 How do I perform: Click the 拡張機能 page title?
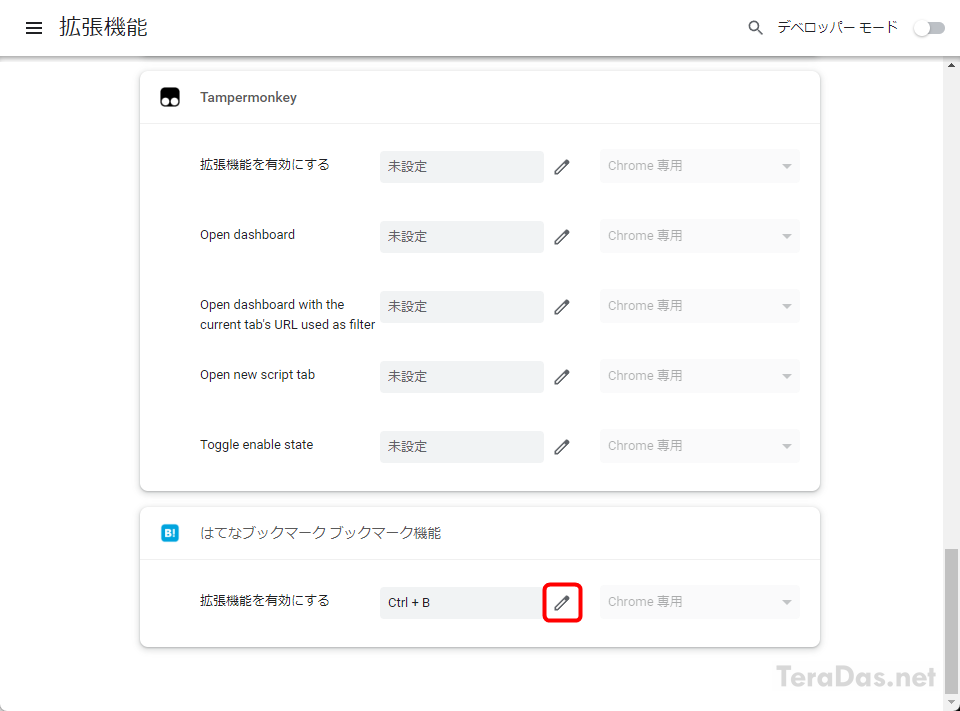pos(103,28)
